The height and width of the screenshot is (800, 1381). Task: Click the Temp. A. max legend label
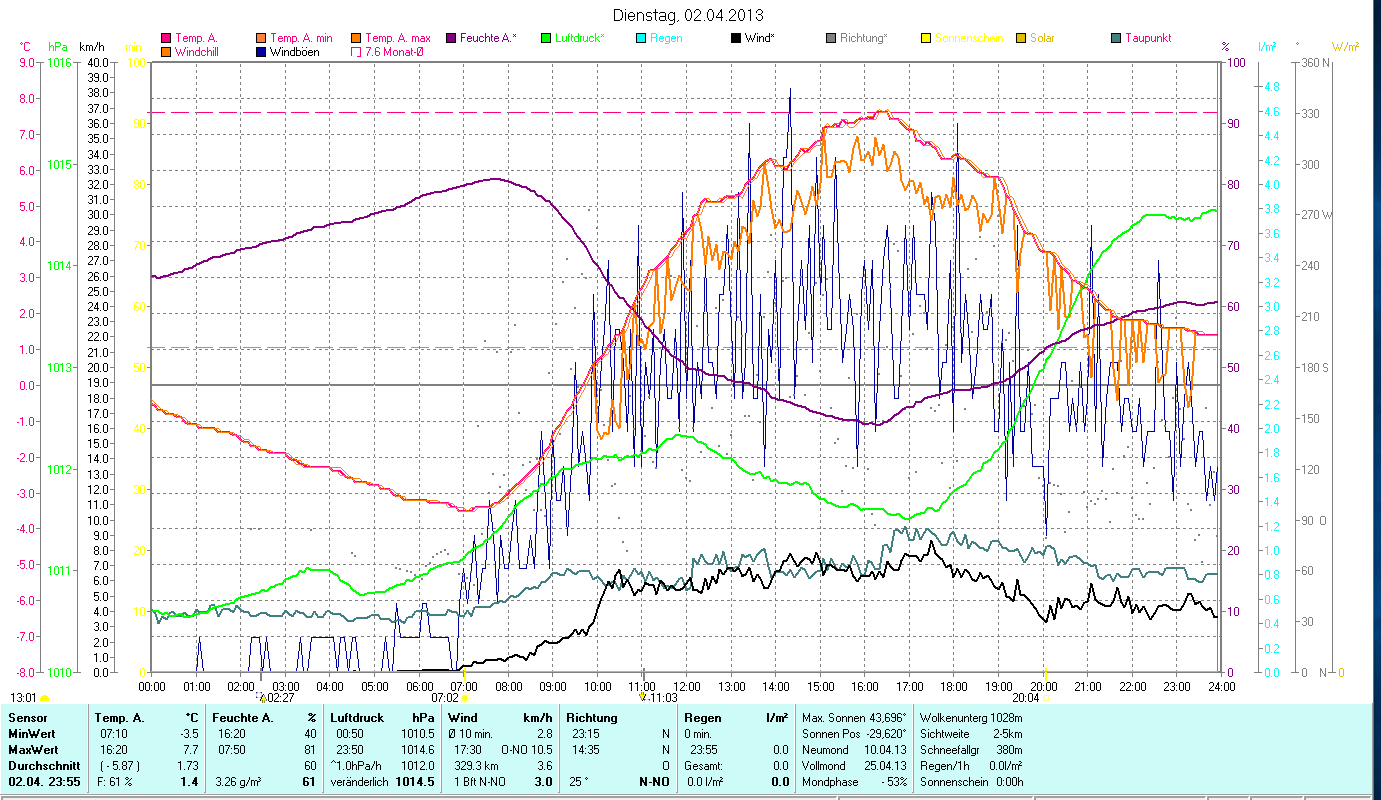[397, 39]
